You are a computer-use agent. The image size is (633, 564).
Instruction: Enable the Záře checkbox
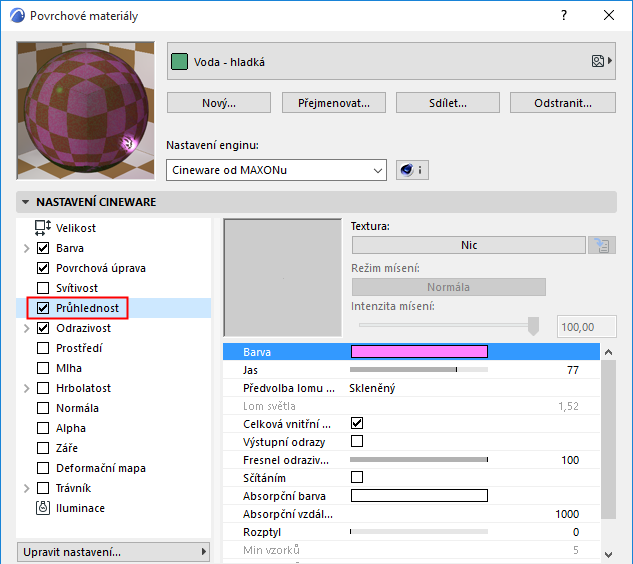[x=43, y=448]
